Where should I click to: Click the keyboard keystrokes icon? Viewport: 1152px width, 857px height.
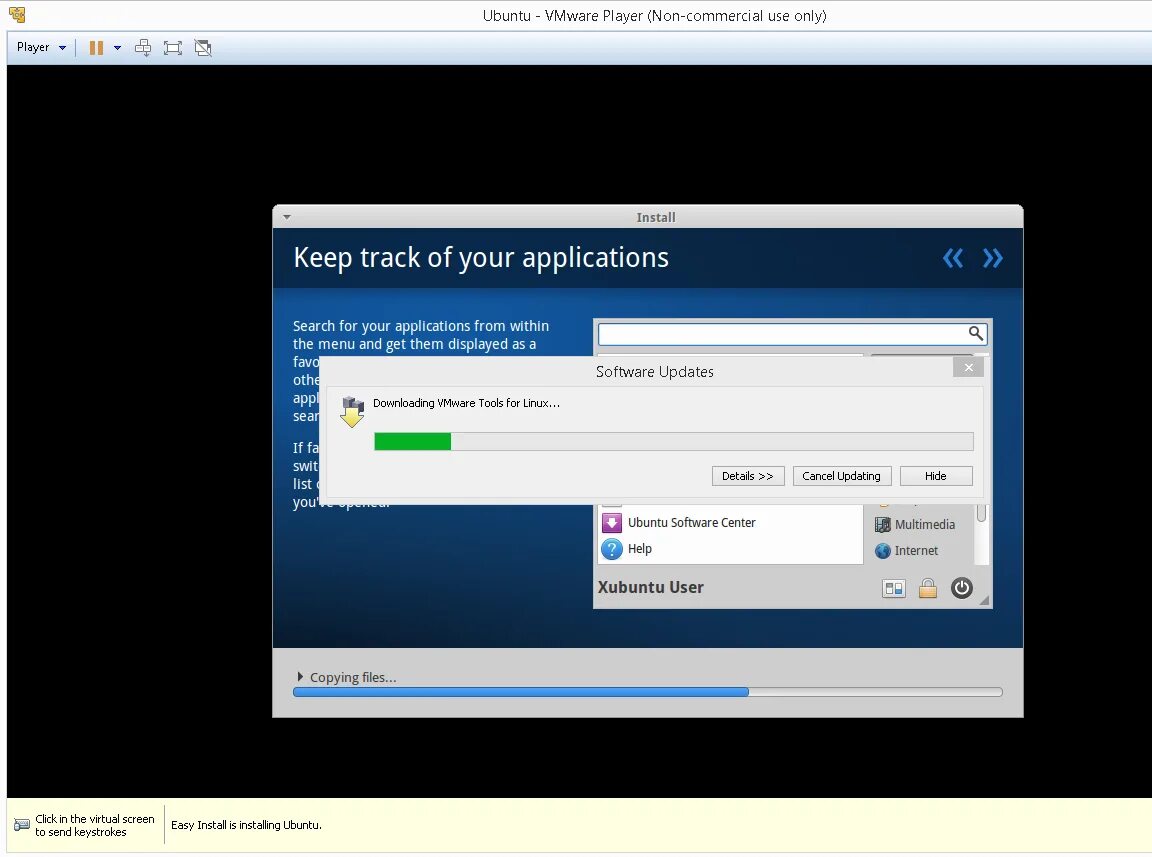click(22, 825)
